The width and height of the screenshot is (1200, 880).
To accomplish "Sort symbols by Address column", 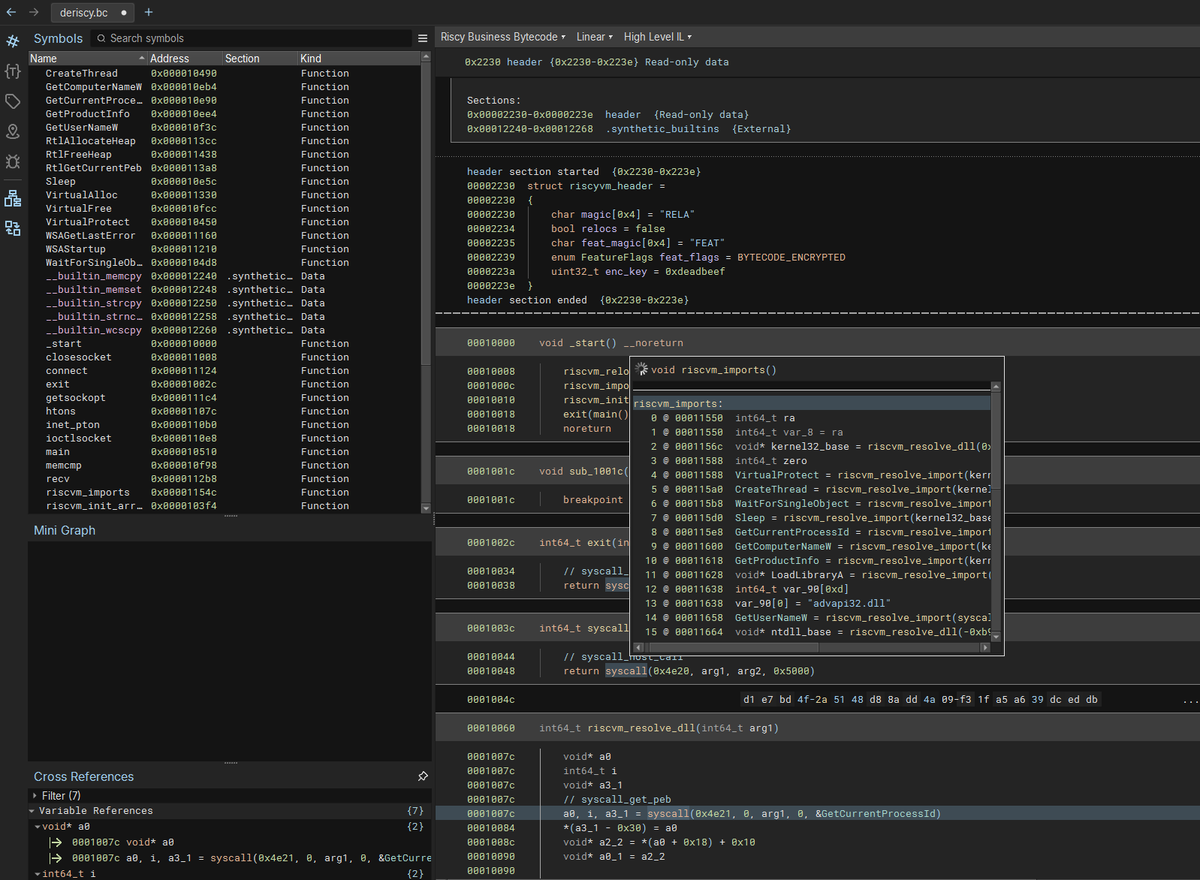I will [x=184, y=59].
